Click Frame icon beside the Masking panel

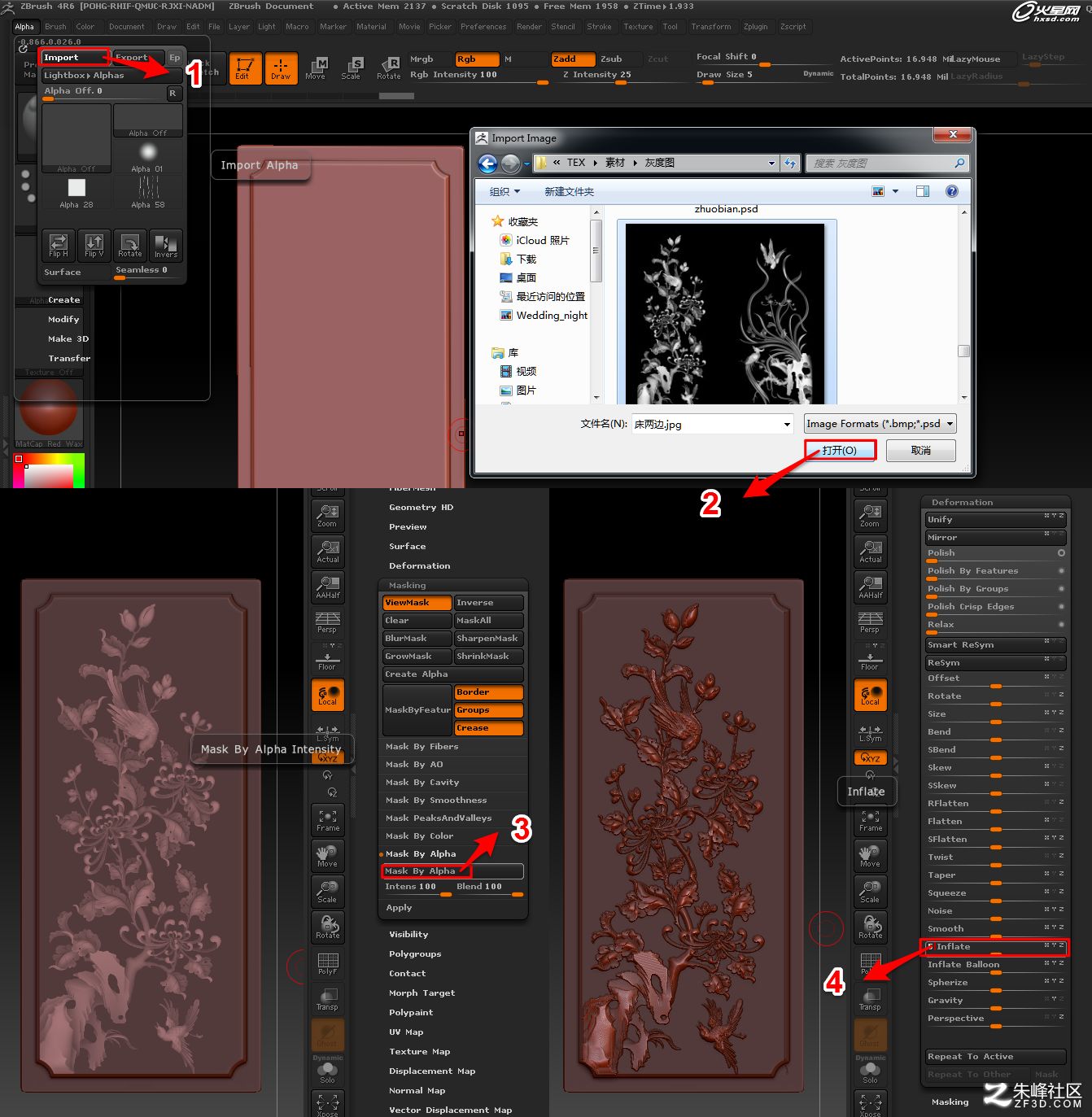(x=328, y=820)
